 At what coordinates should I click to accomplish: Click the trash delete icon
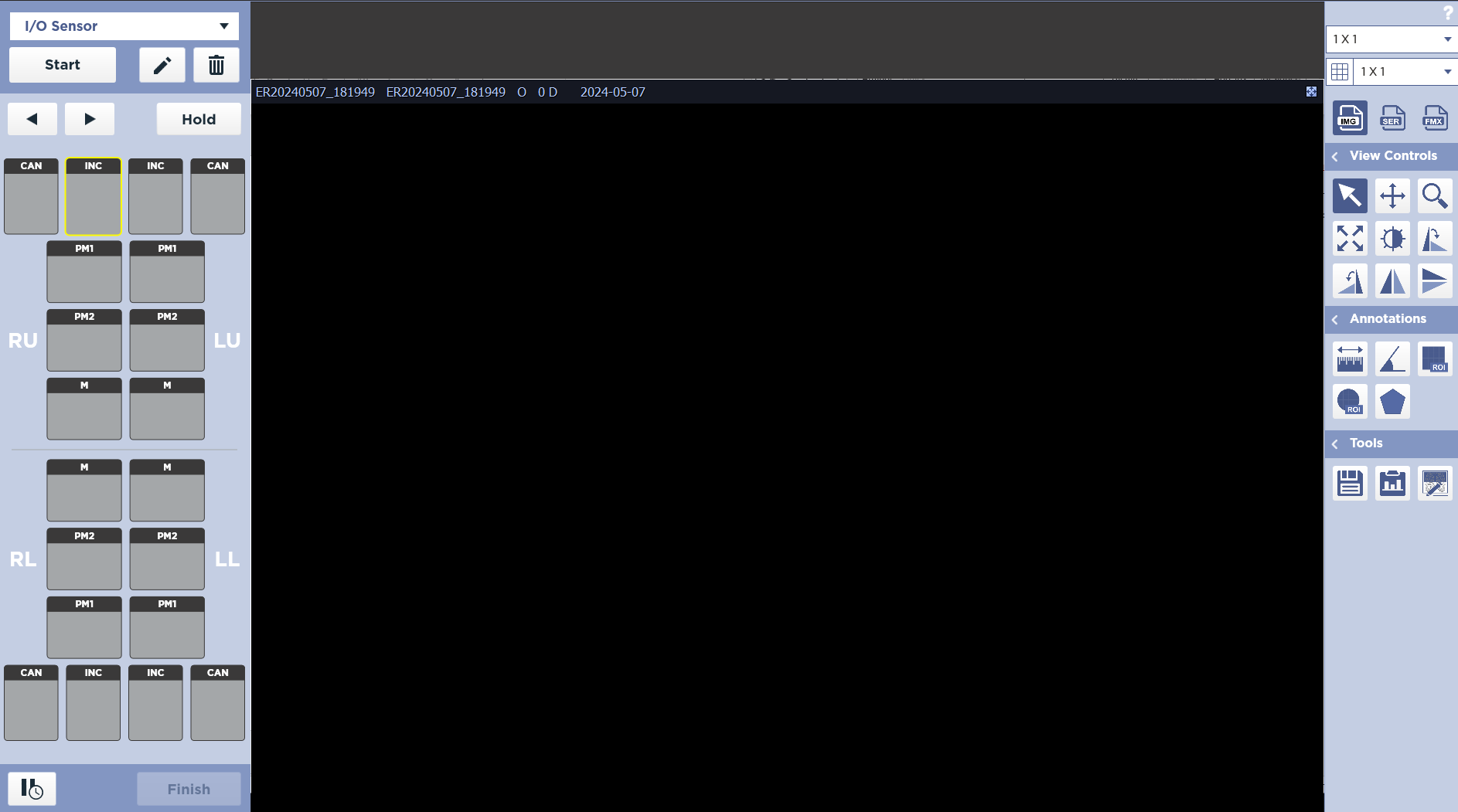(x=216, y=65)
